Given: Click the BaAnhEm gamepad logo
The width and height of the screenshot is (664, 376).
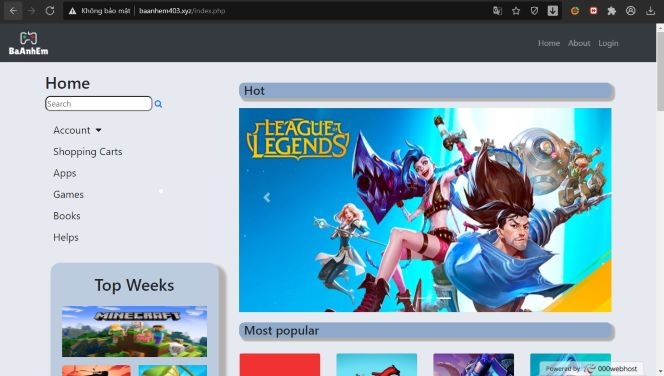Looking at the screenshot, I should tap(28, 43).
